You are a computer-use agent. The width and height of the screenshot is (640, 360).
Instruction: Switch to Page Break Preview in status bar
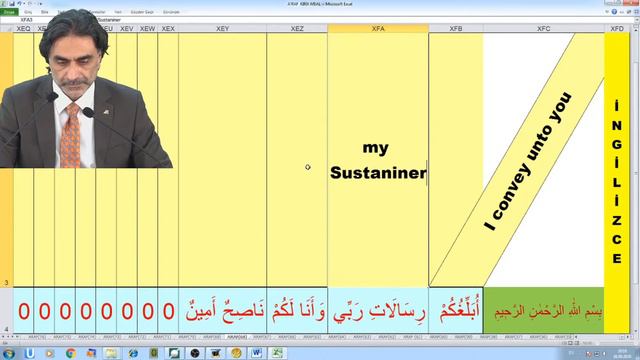tap(577, 343)
